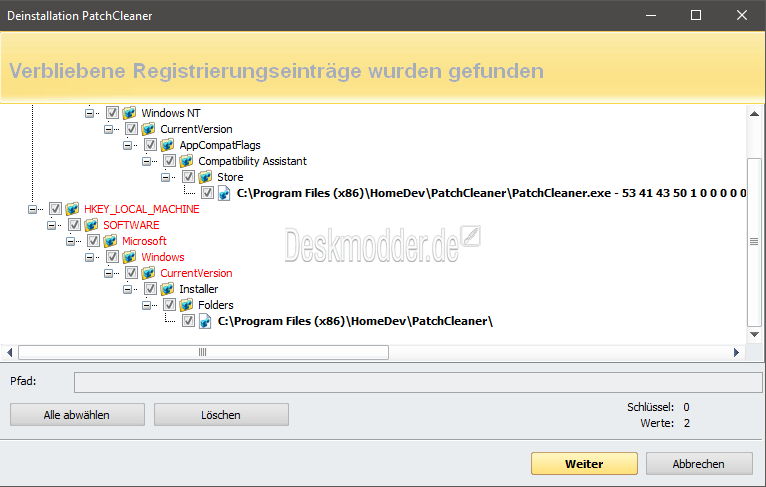
Task: Toggle the HKEY_LOCAL_MACHINE checkbox
Action: 55,209
